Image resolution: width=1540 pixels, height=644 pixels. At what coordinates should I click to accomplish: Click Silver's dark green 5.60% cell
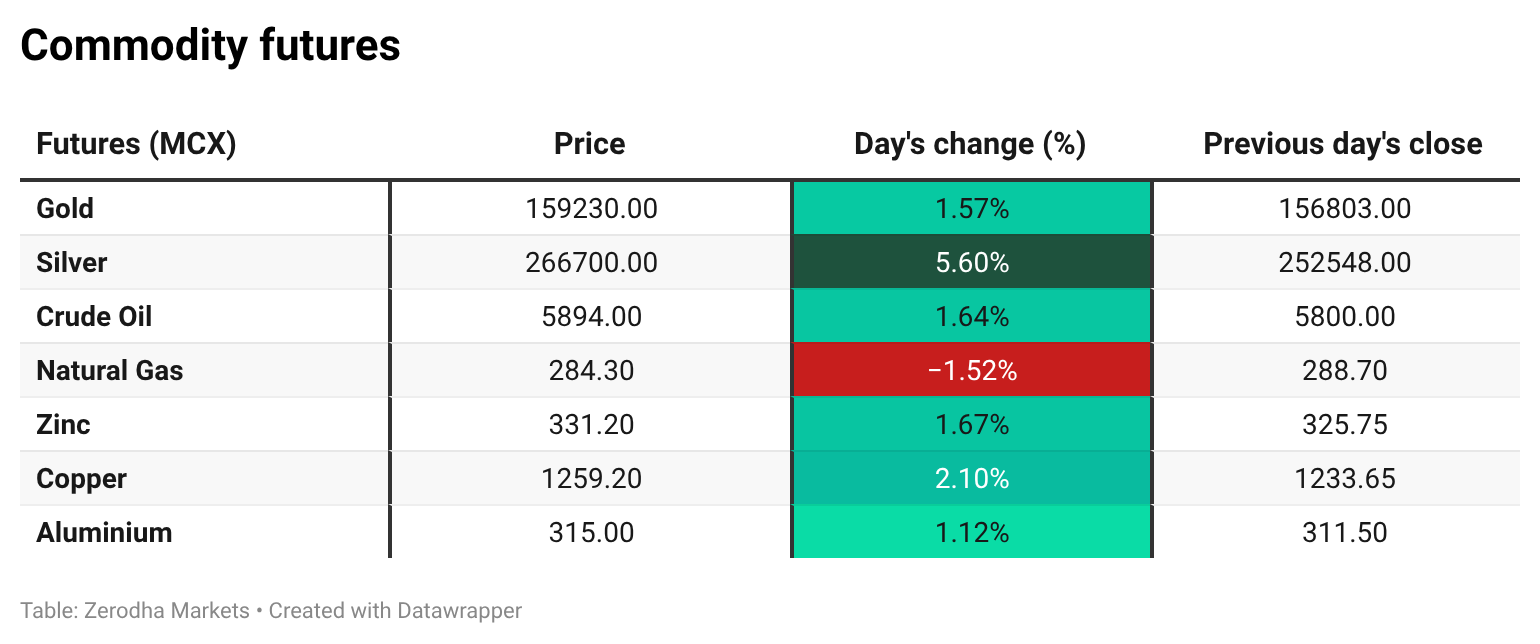point(971,263)
